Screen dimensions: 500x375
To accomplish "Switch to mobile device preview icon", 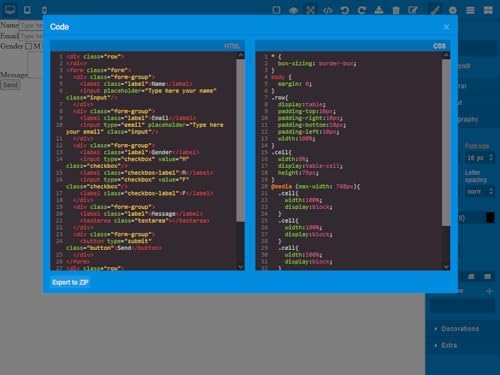I will [x=44, y=10].
